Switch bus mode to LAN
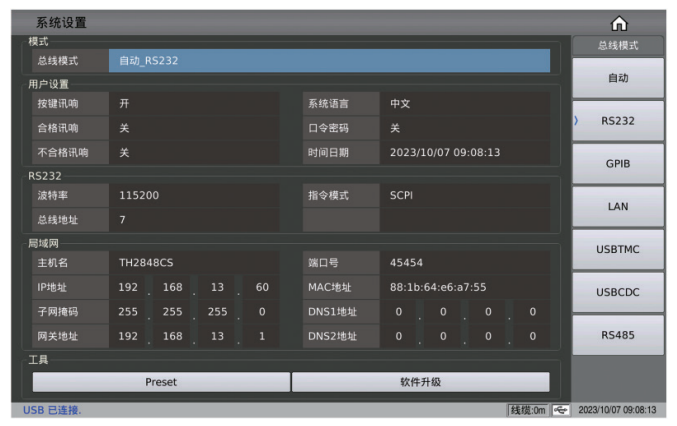 pyautogui.click(x=617, y=206)
